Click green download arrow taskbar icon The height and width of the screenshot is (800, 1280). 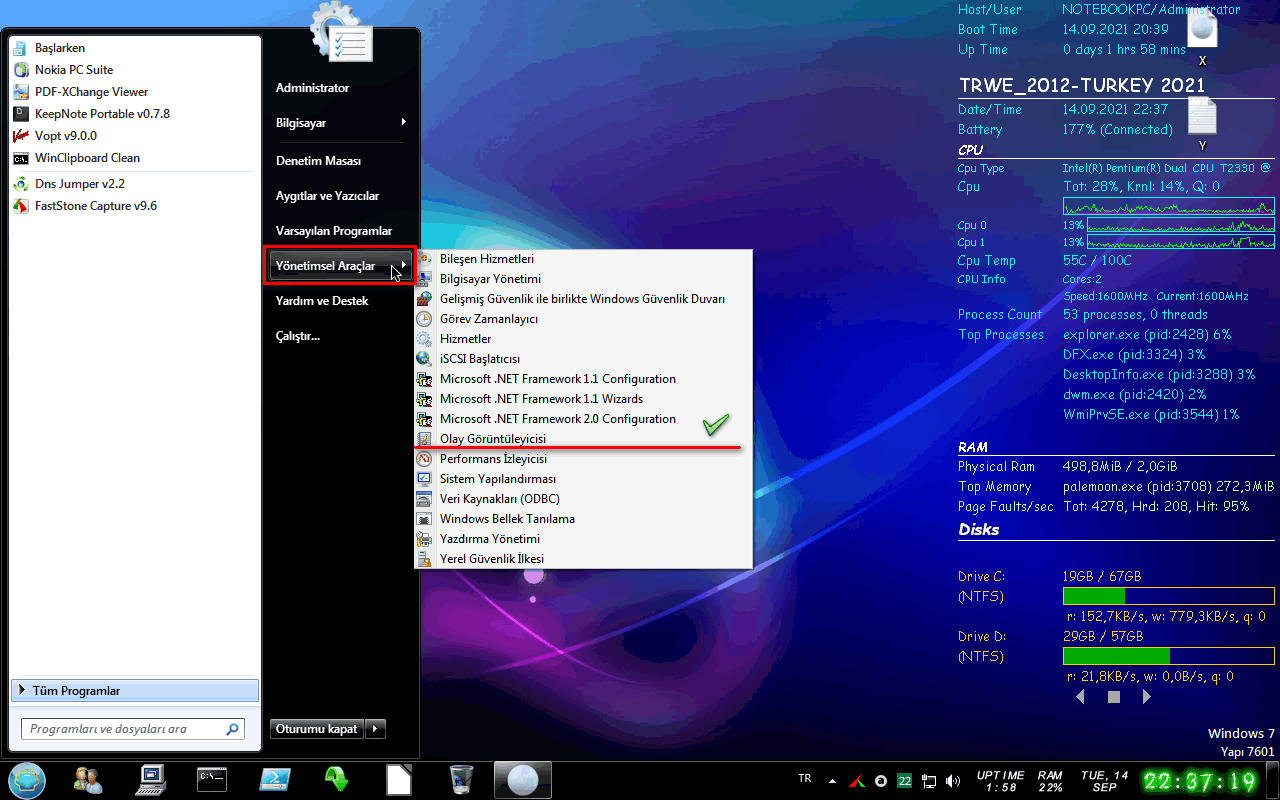pos(336,779)
